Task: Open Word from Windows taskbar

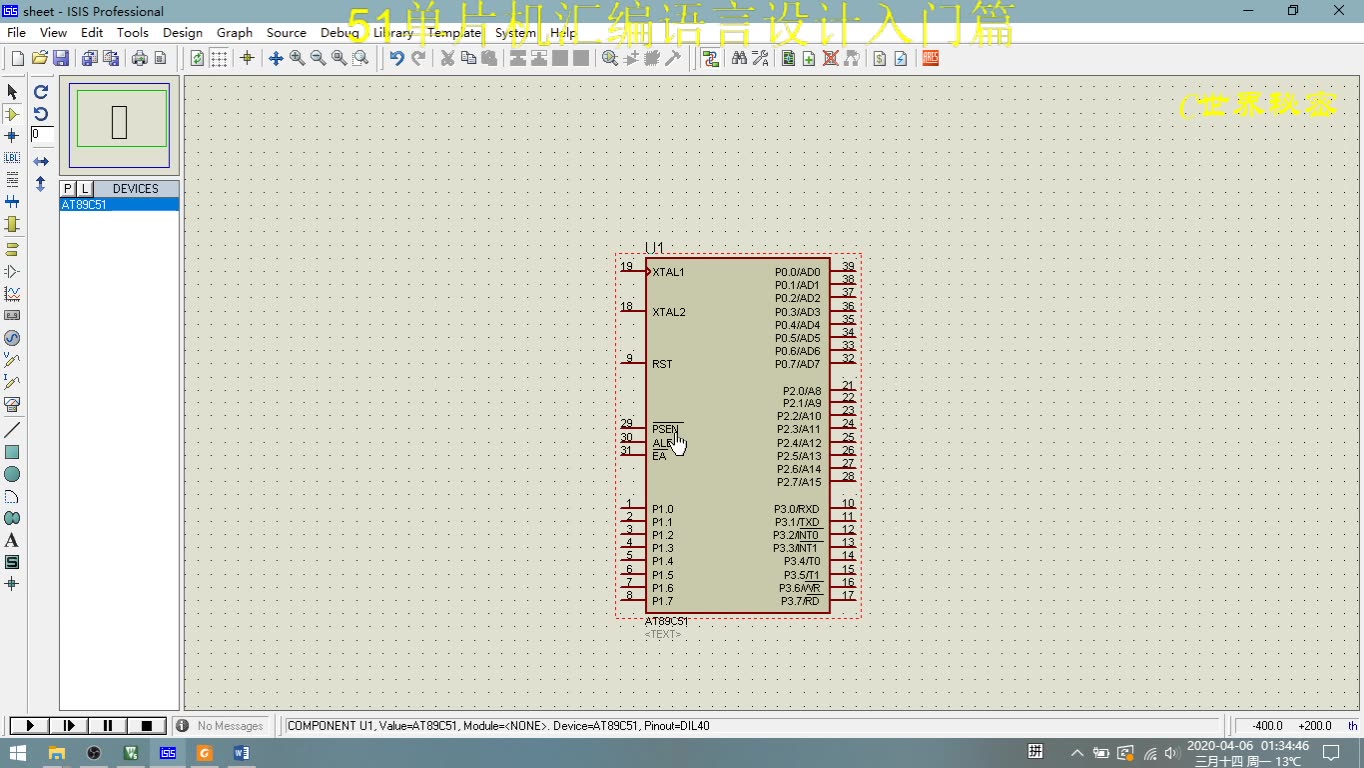Action: coord(242,753)
